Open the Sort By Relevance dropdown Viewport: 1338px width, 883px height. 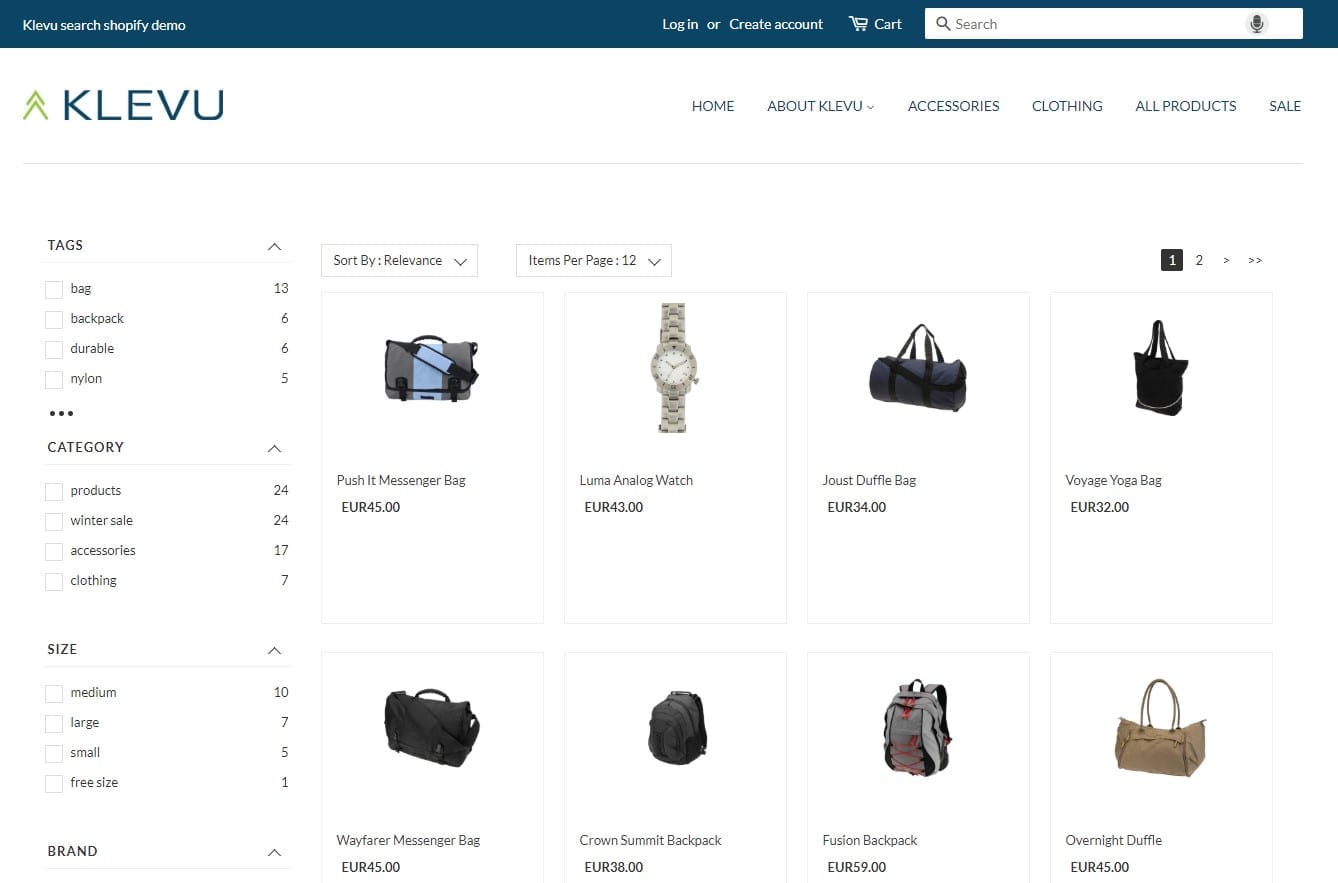(x=399, y=260)
